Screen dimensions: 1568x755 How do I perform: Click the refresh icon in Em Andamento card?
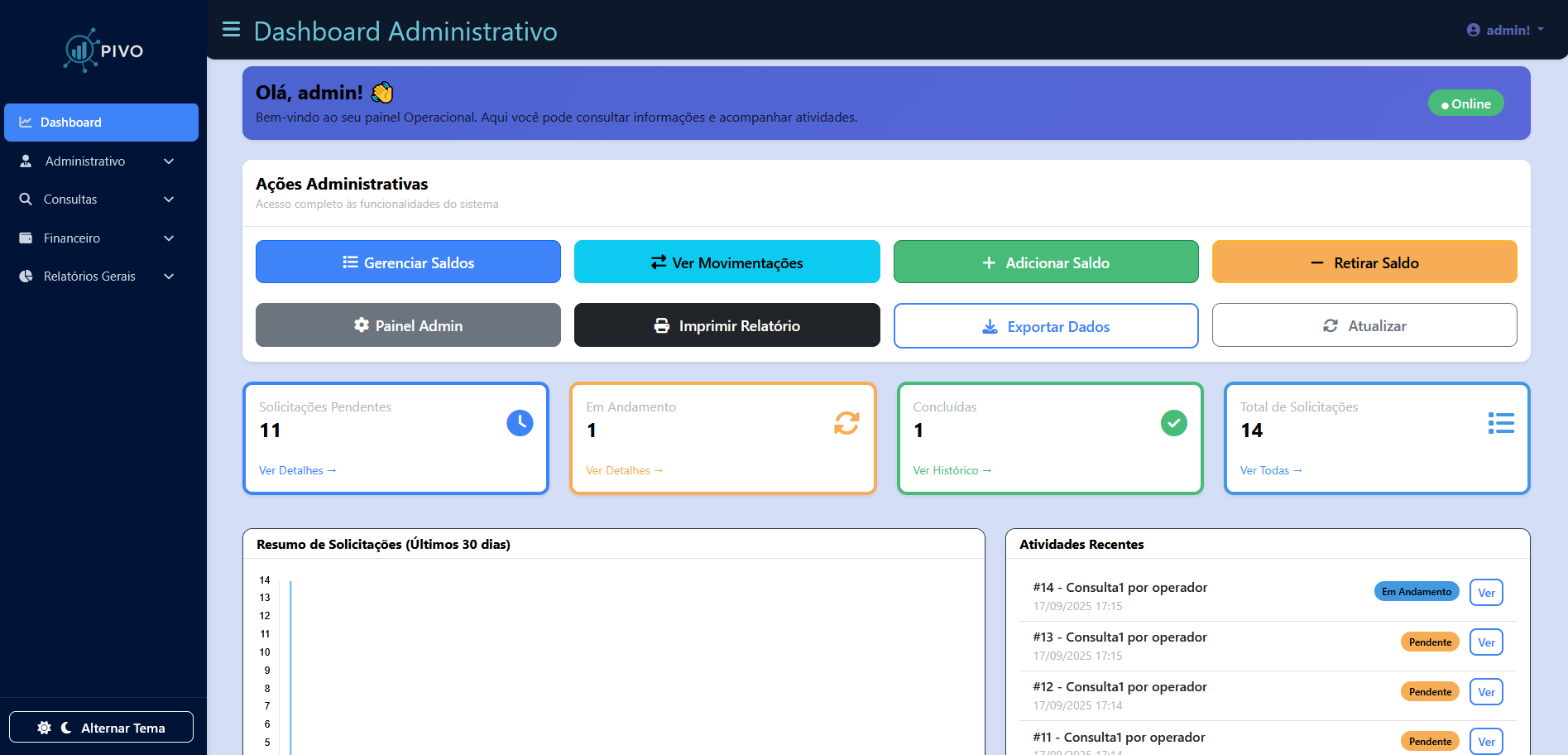(846, 423)
